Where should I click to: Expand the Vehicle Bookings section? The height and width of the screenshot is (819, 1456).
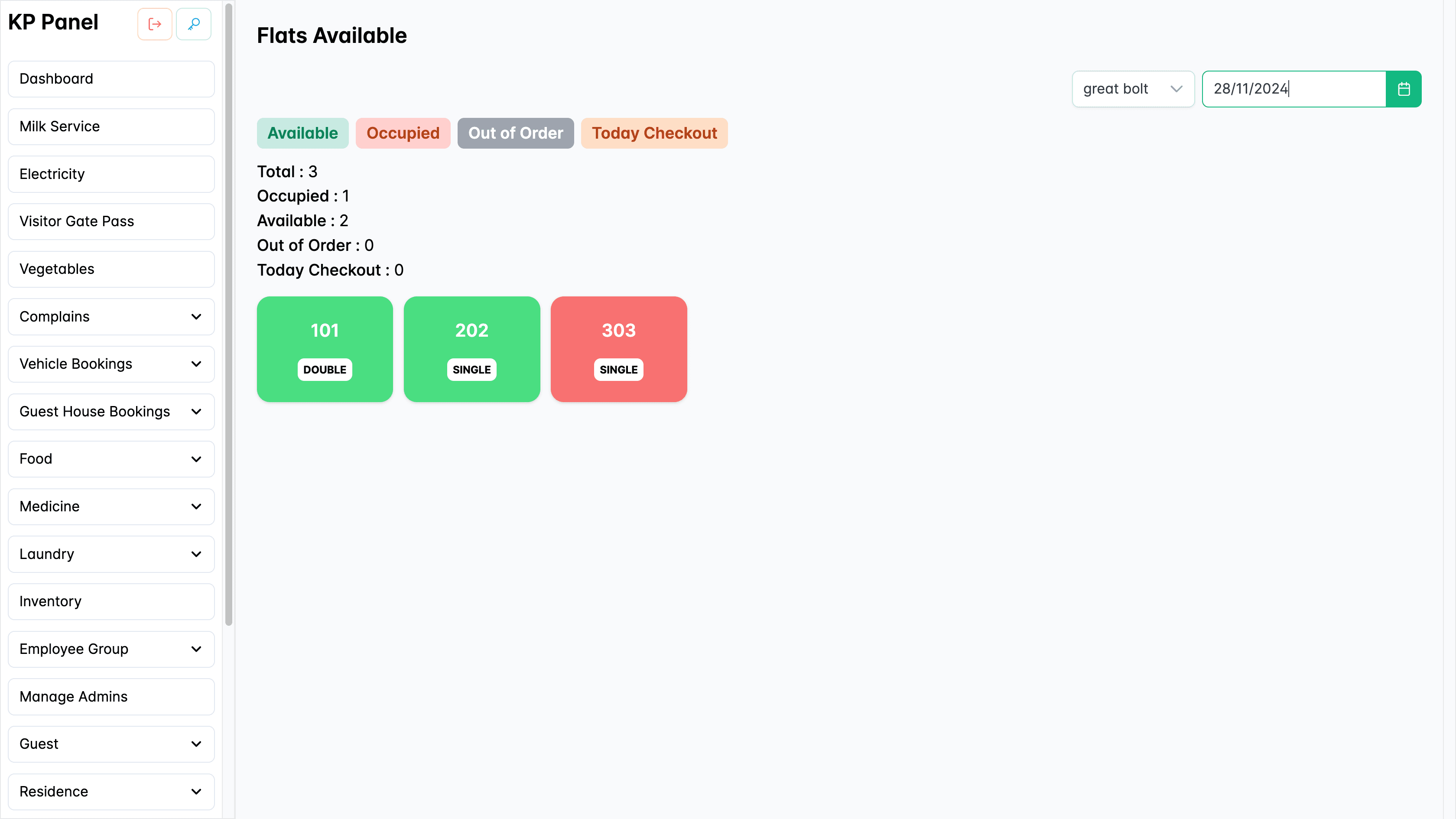111,364
